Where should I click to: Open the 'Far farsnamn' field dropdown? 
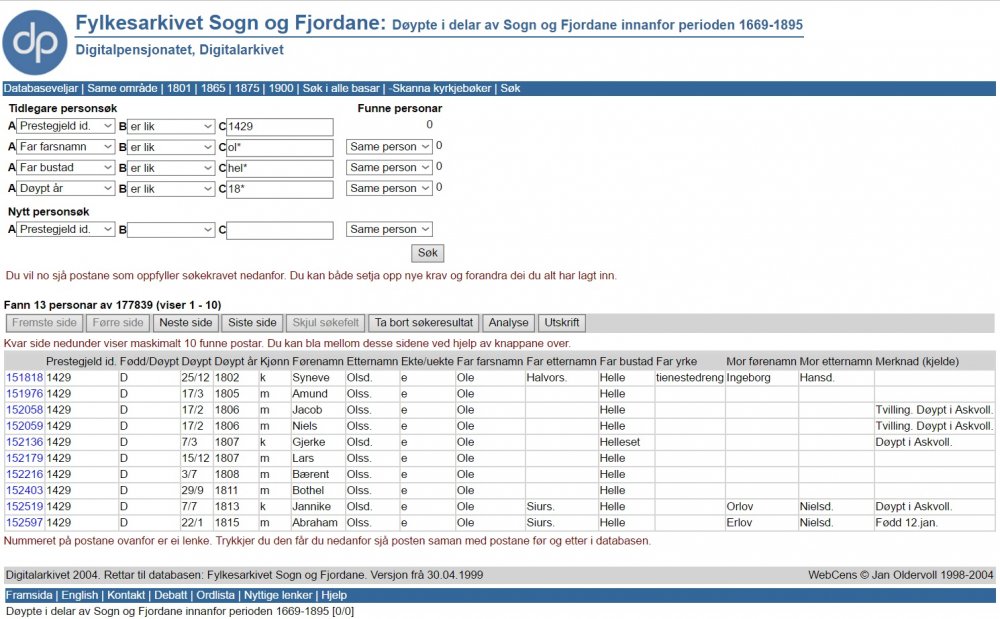[66, 147]
